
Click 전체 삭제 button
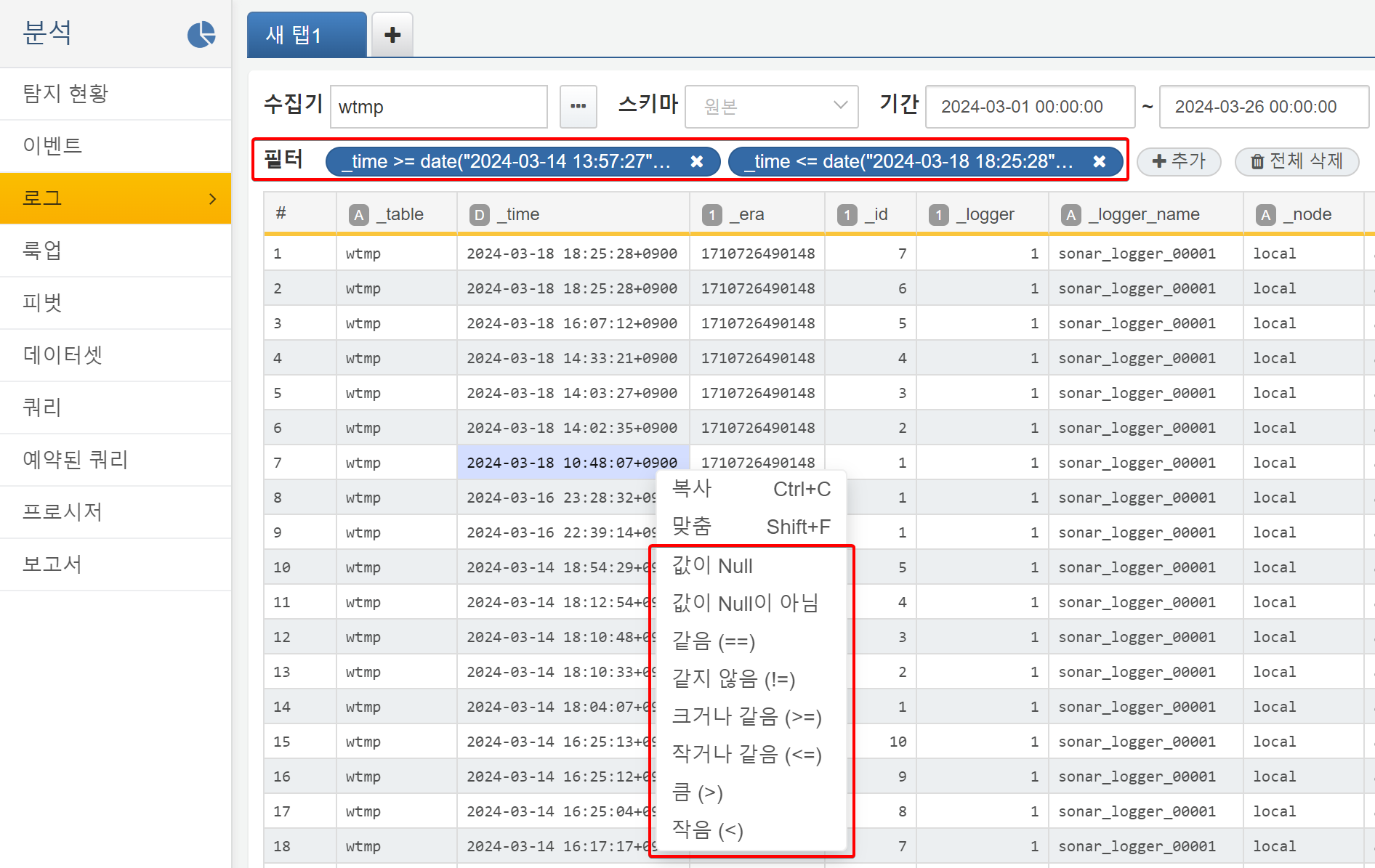click(x=1297, y=161)
